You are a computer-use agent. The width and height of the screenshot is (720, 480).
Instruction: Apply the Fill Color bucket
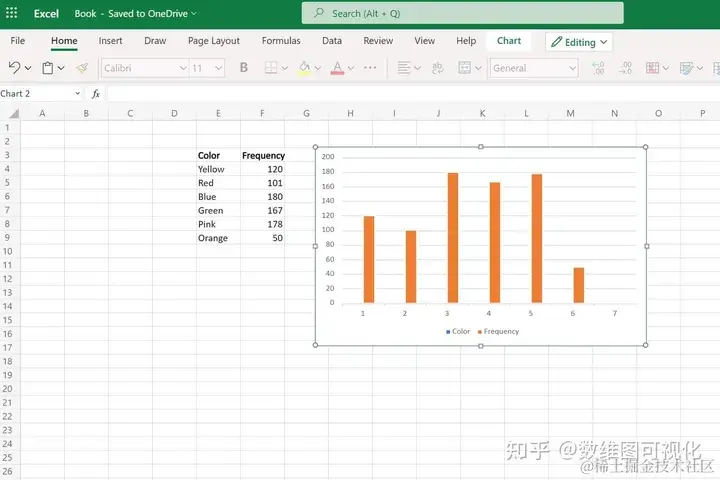(x=304, y=68)
